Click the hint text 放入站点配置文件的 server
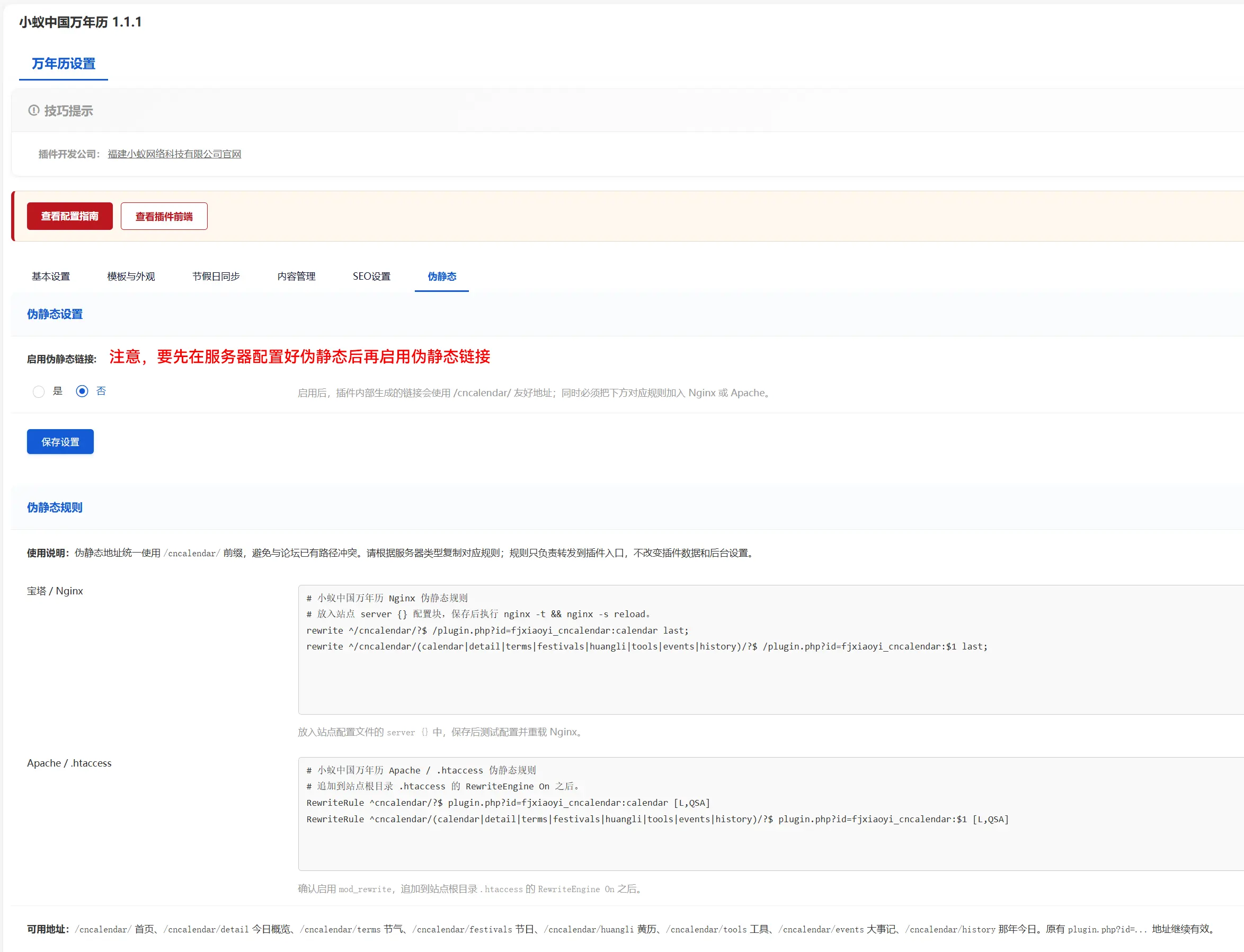This screenshot has width=1244, height=952. point(441,732)
